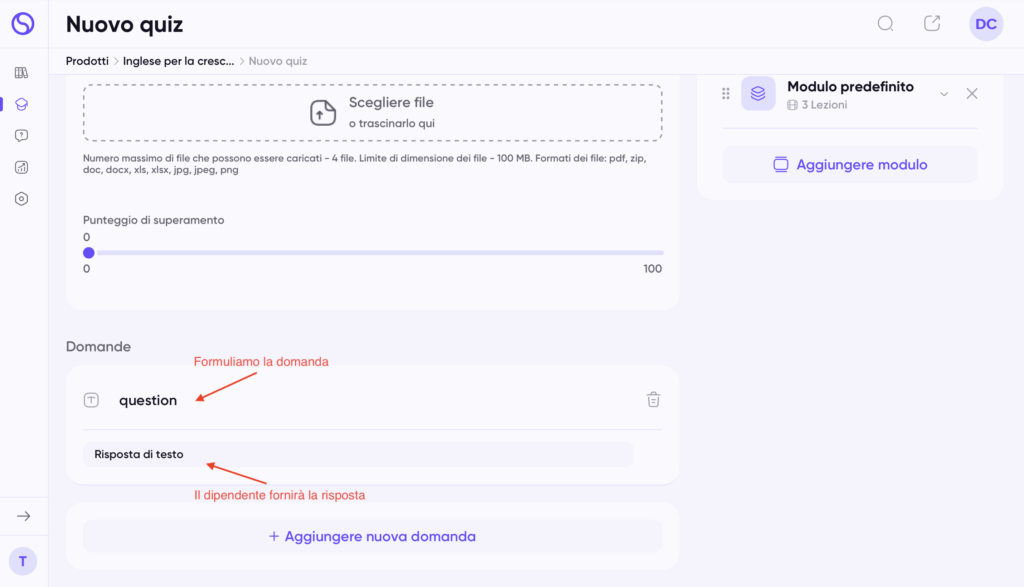Click the Scegliere file upload area
The width and height of the screenshot is (1024, 587).
(372, 112)
